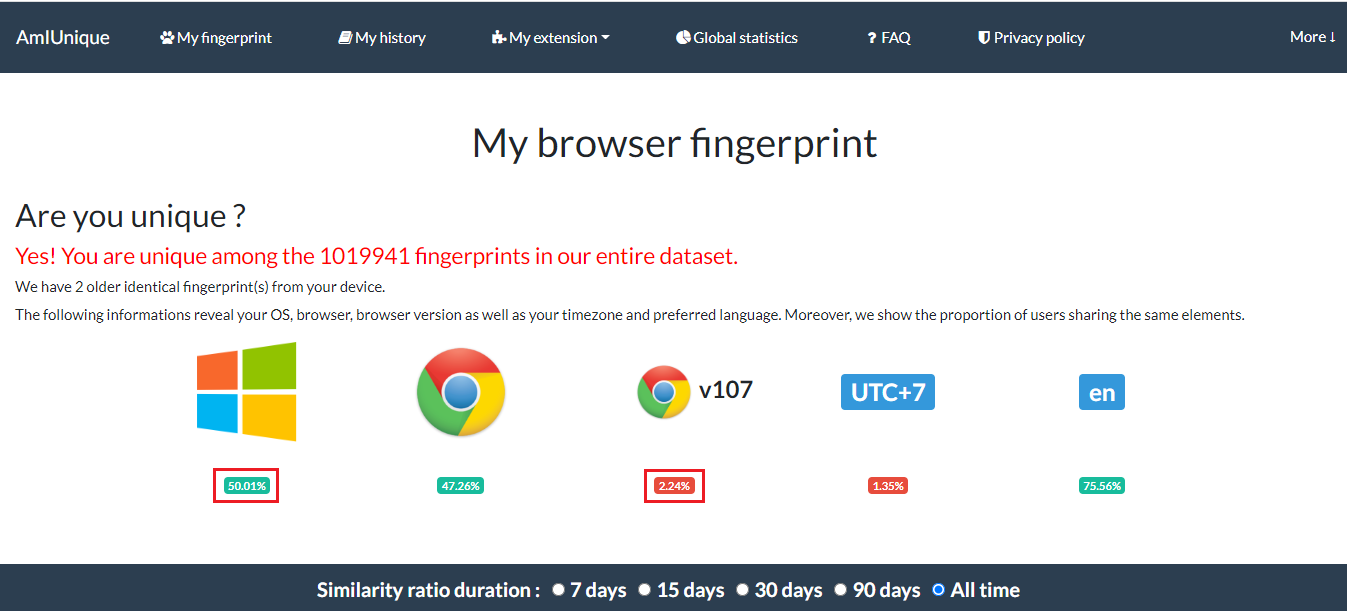Viewport: 1347px width, 611px height.
Task: Click the Windows OS logo icon
Action: 247,391
